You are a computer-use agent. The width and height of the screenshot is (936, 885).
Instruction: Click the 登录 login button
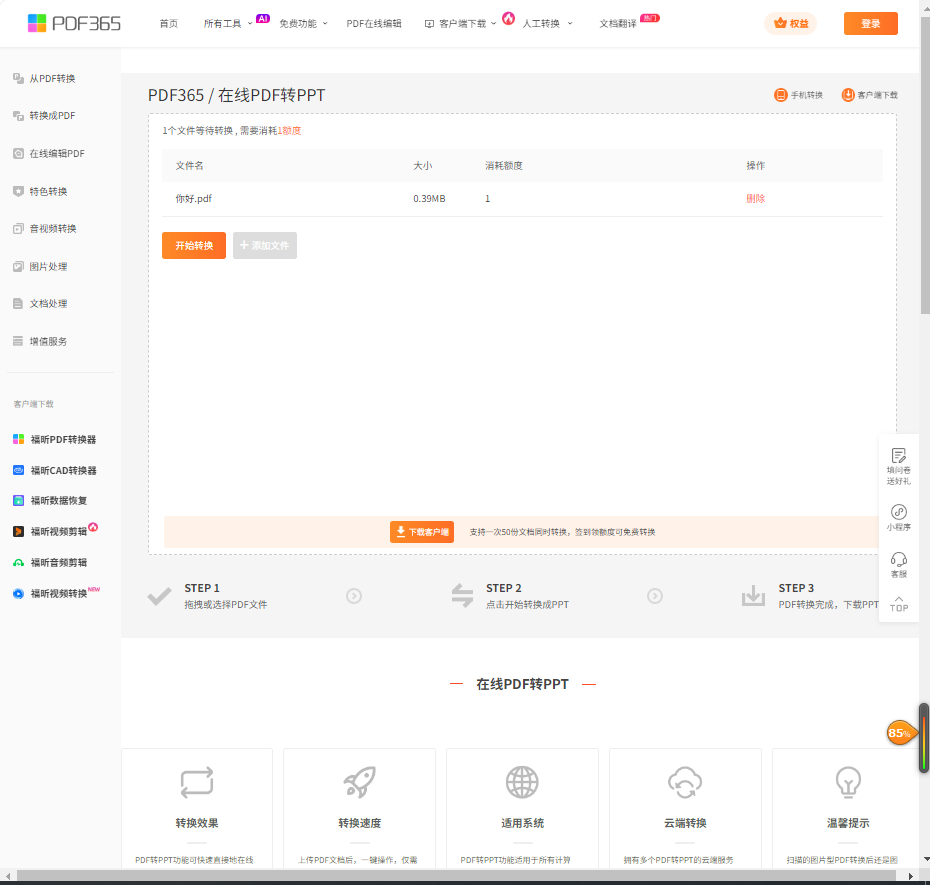click(x=870, y=23)
